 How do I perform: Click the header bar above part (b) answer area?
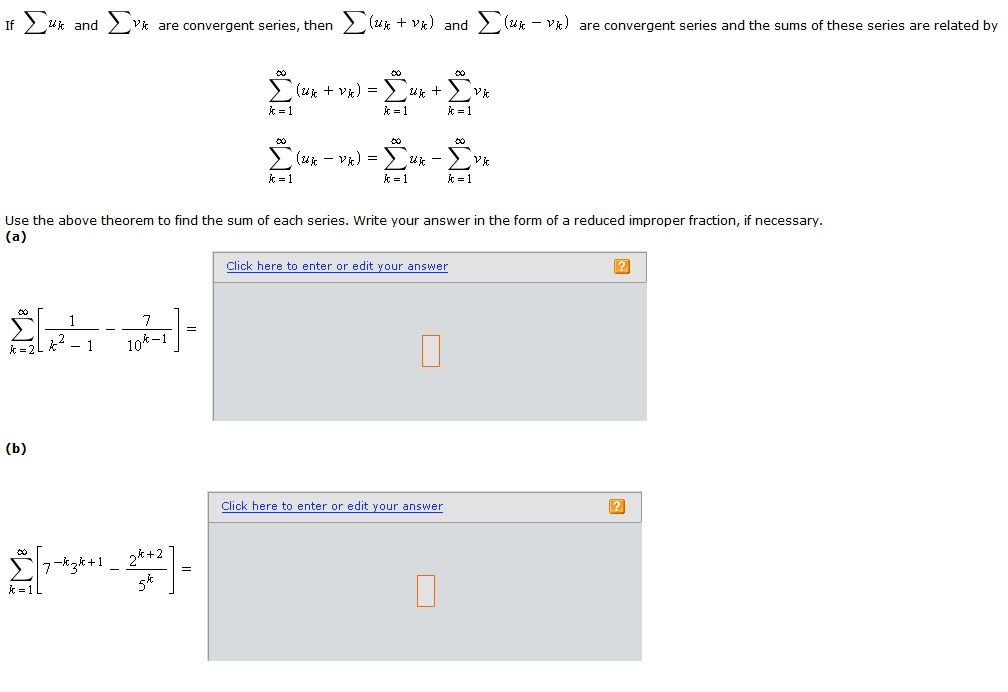click(x=425, y=506)
